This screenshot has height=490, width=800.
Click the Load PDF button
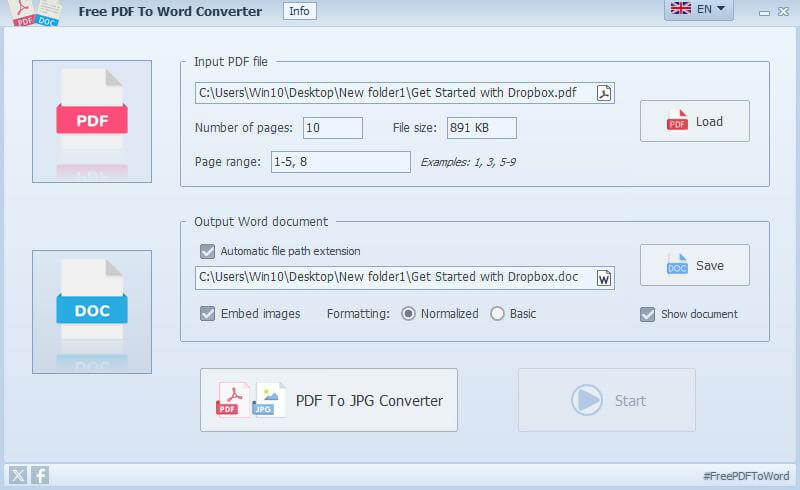coord(695,122)
